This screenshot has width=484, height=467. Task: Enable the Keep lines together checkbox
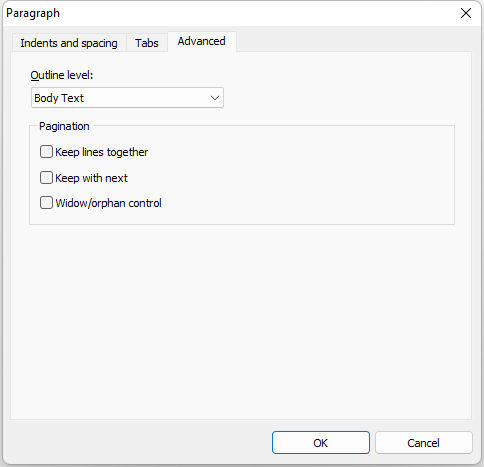tap(46, 152)
